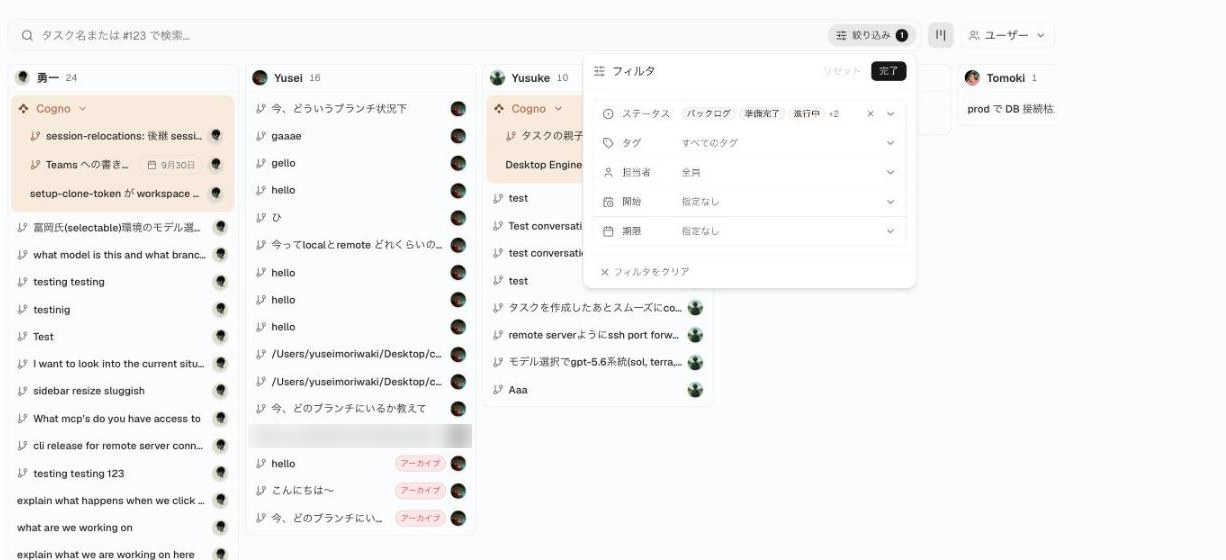Click the タグ tag icon
Viewport: 1226px width, 560px height.
(608, 143)
